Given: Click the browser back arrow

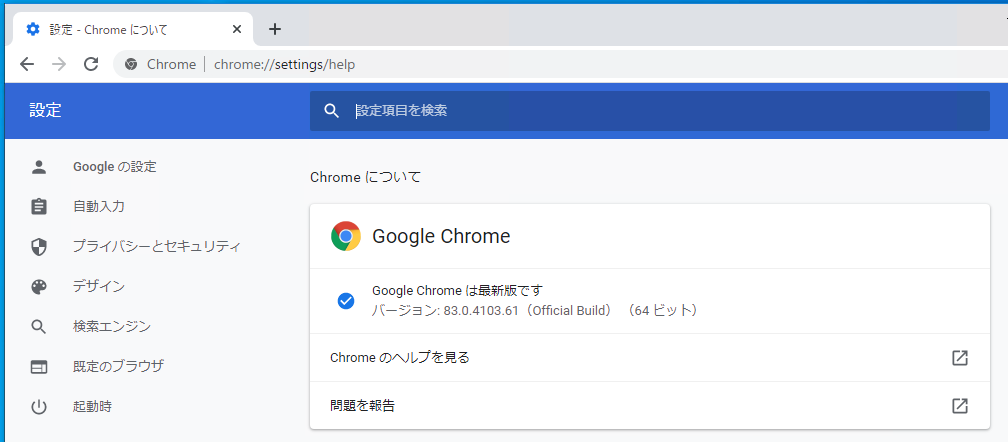Looking at the screenshot, I should 27,64.
